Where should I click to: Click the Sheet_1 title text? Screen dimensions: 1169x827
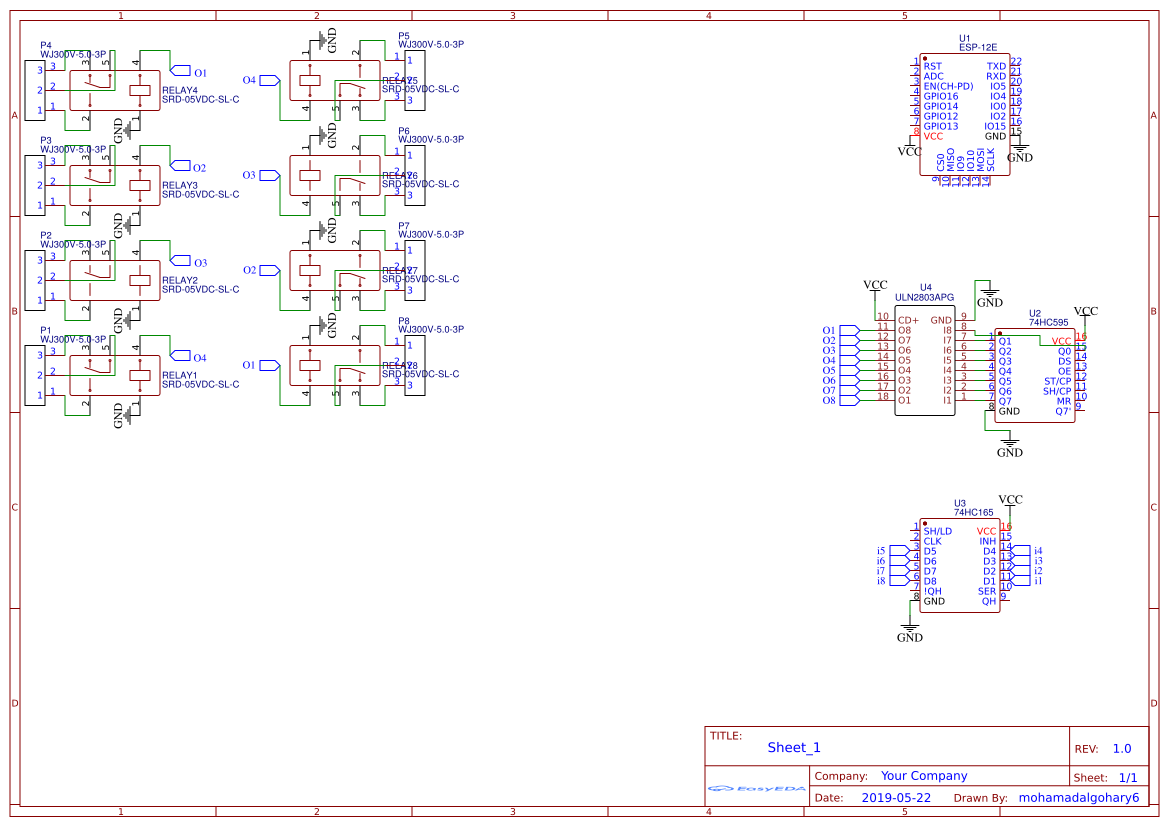click(x=793, y=748)
